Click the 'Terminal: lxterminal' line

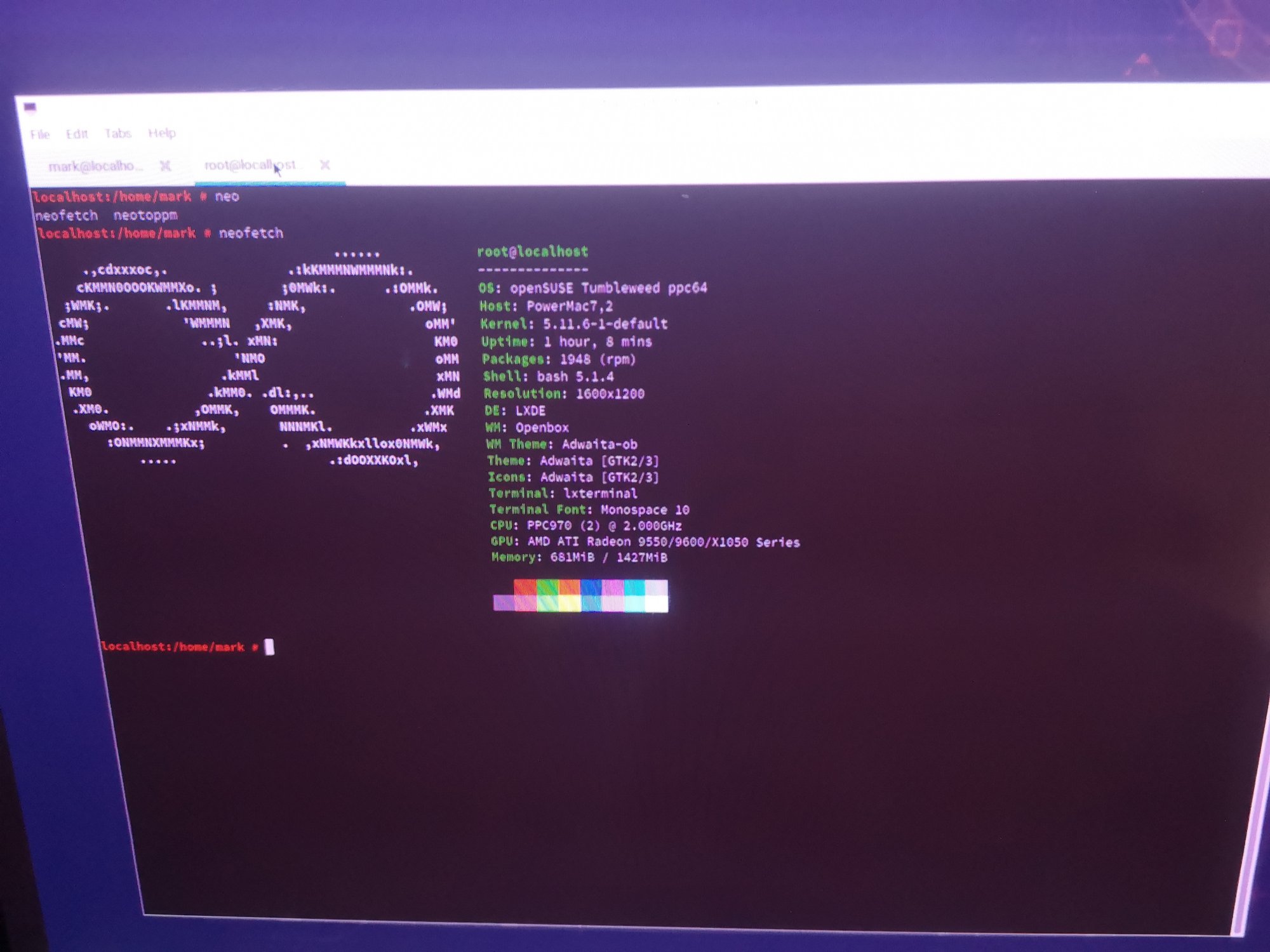(563, 493)
